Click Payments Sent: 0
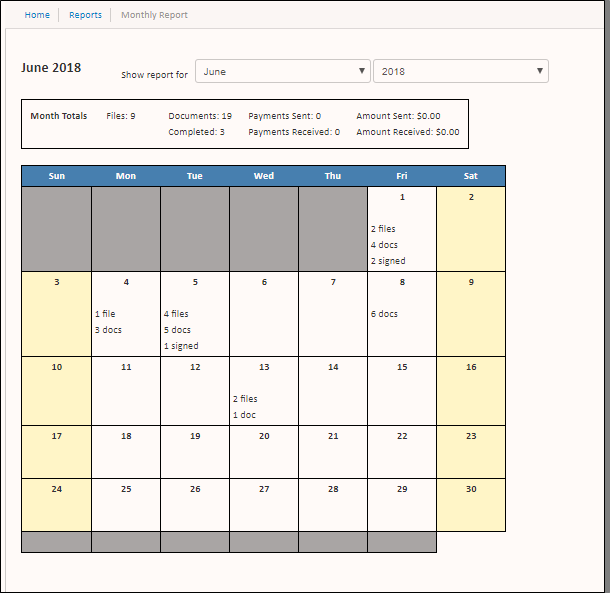Viewport: 610px width, 593px height. (284, 116)
